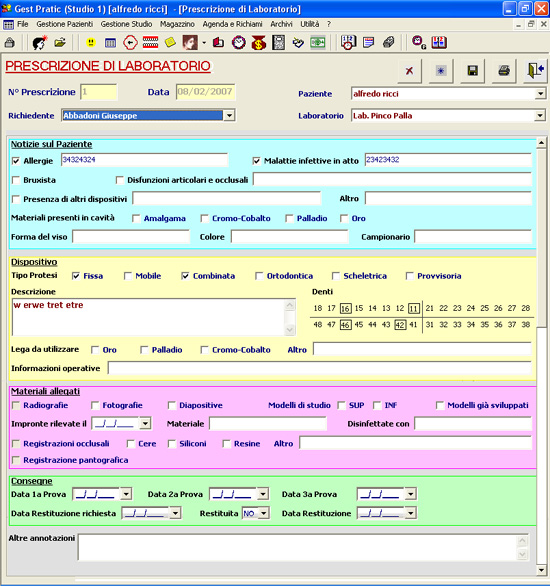Uncheck Malattie infettive in atto checkbox
The height and width of the screenshot is (586, 550).
click(256, 161)
